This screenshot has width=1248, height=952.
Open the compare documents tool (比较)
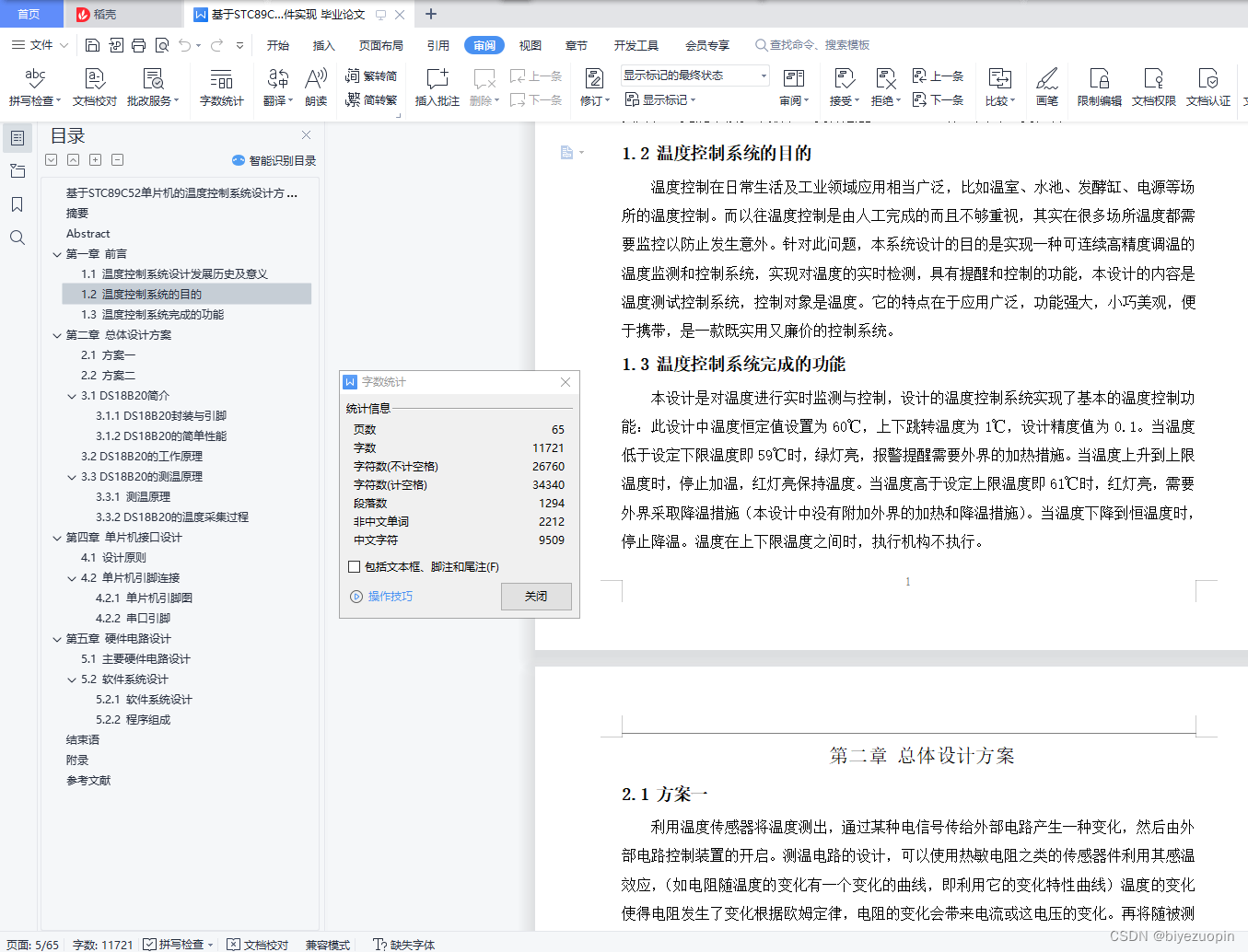point(999,87)
